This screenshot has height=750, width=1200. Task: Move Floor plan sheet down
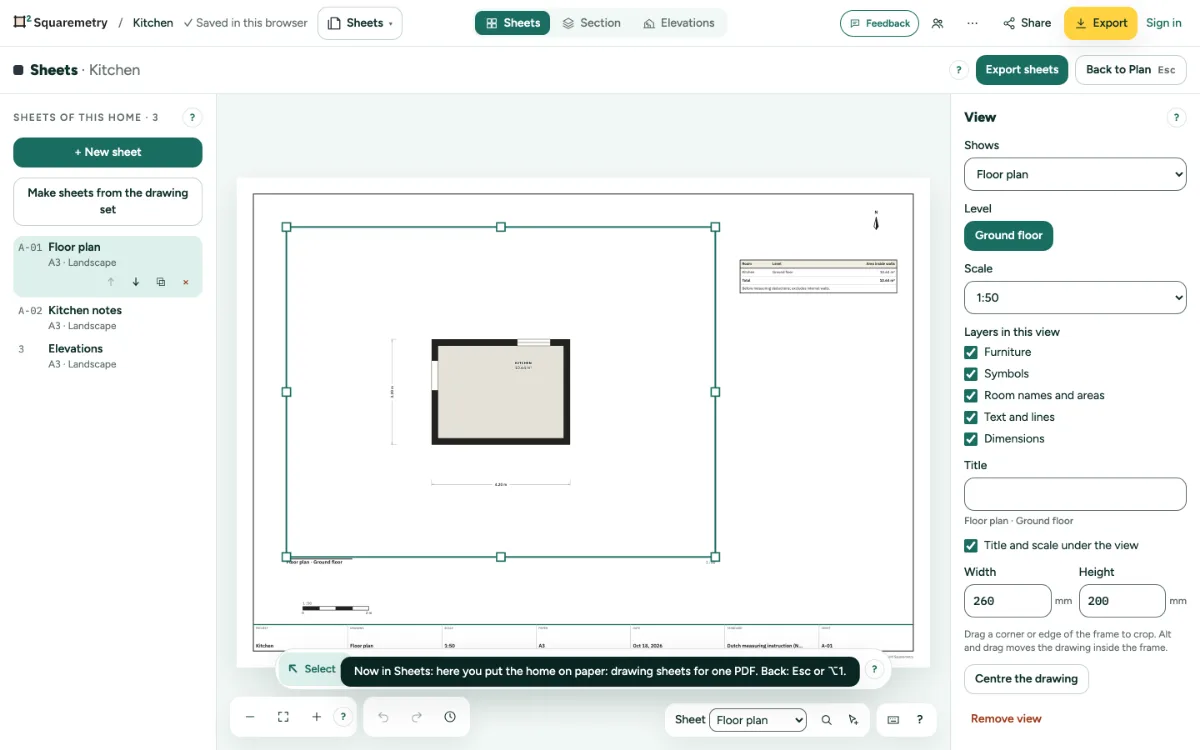tap(136, 282)
